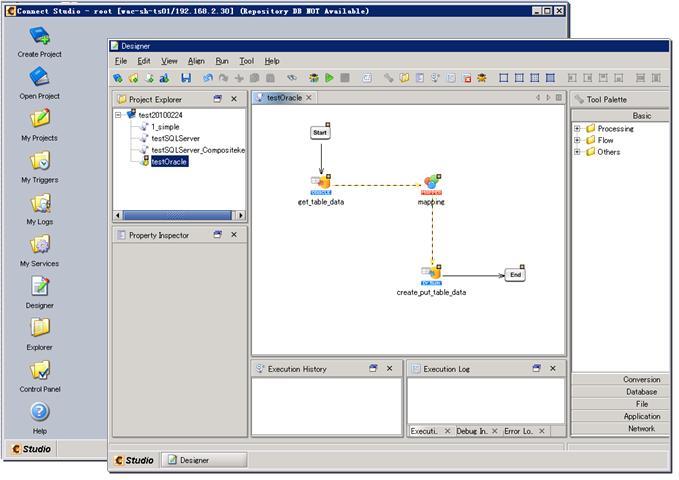Click the Designer taskbar button
Screen dimensions: 679x480
point(205,460)
